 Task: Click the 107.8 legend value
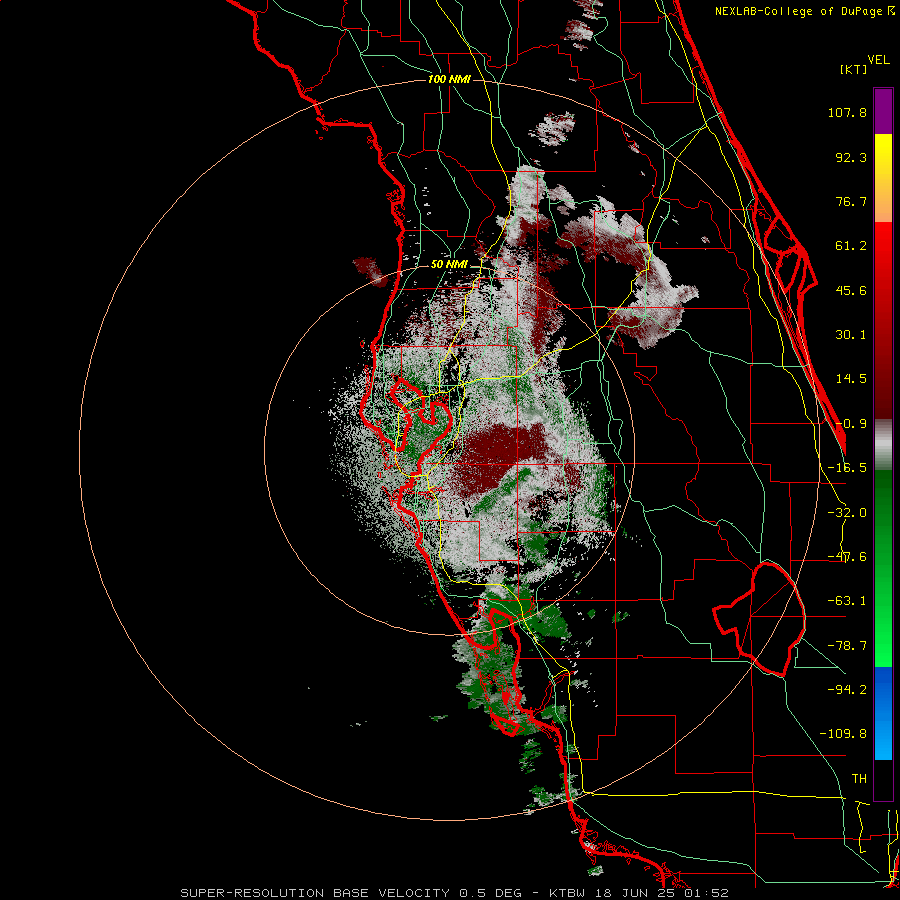click(847, 112)
